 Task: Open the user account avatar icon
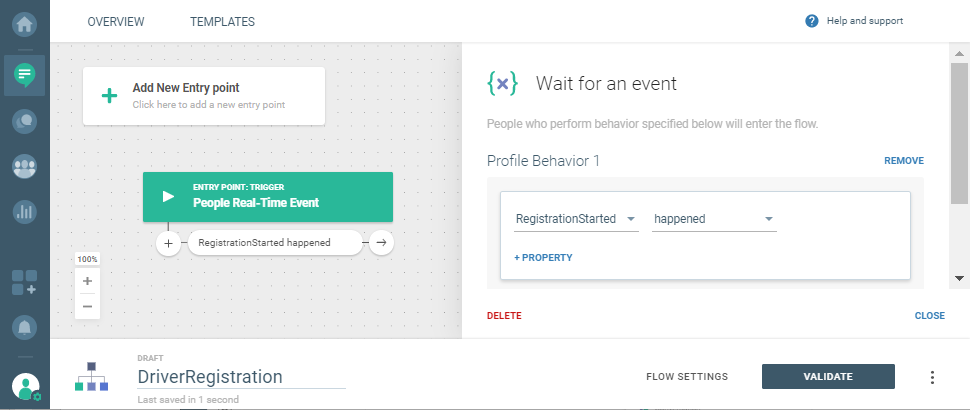(25, 386)
